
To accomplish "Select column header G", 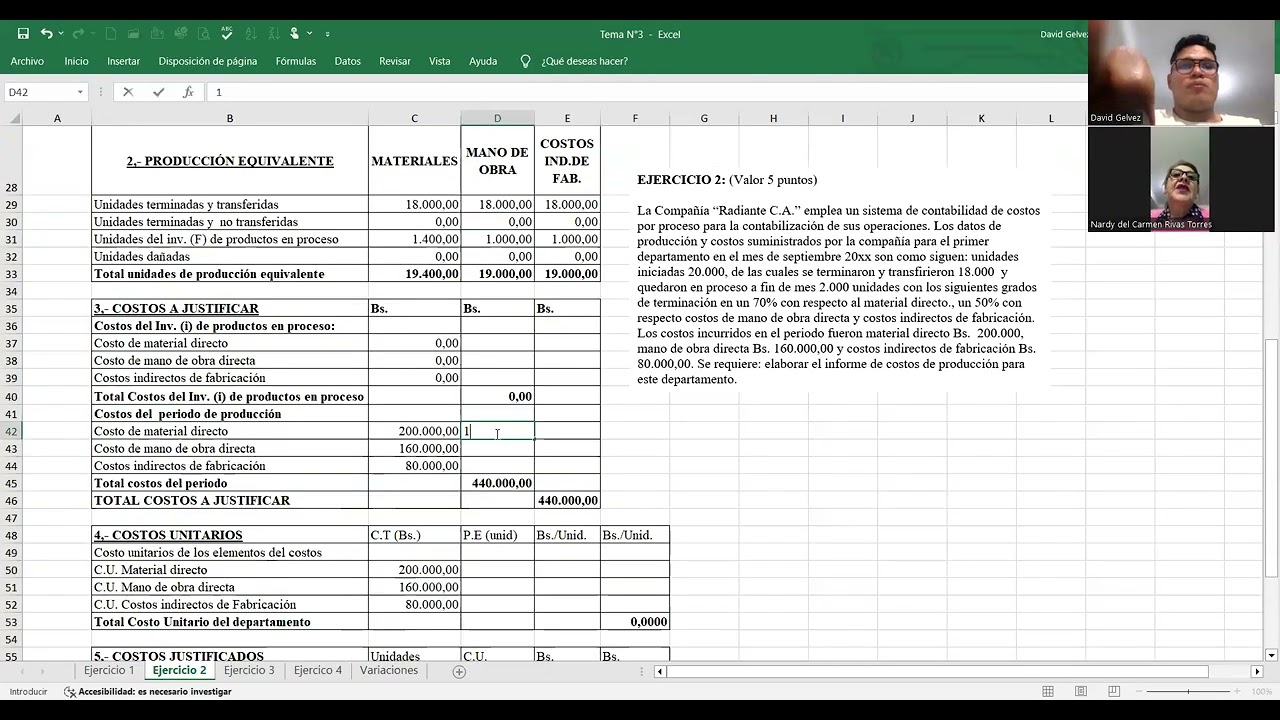I will pyautogui.click(x=704, y=118).
